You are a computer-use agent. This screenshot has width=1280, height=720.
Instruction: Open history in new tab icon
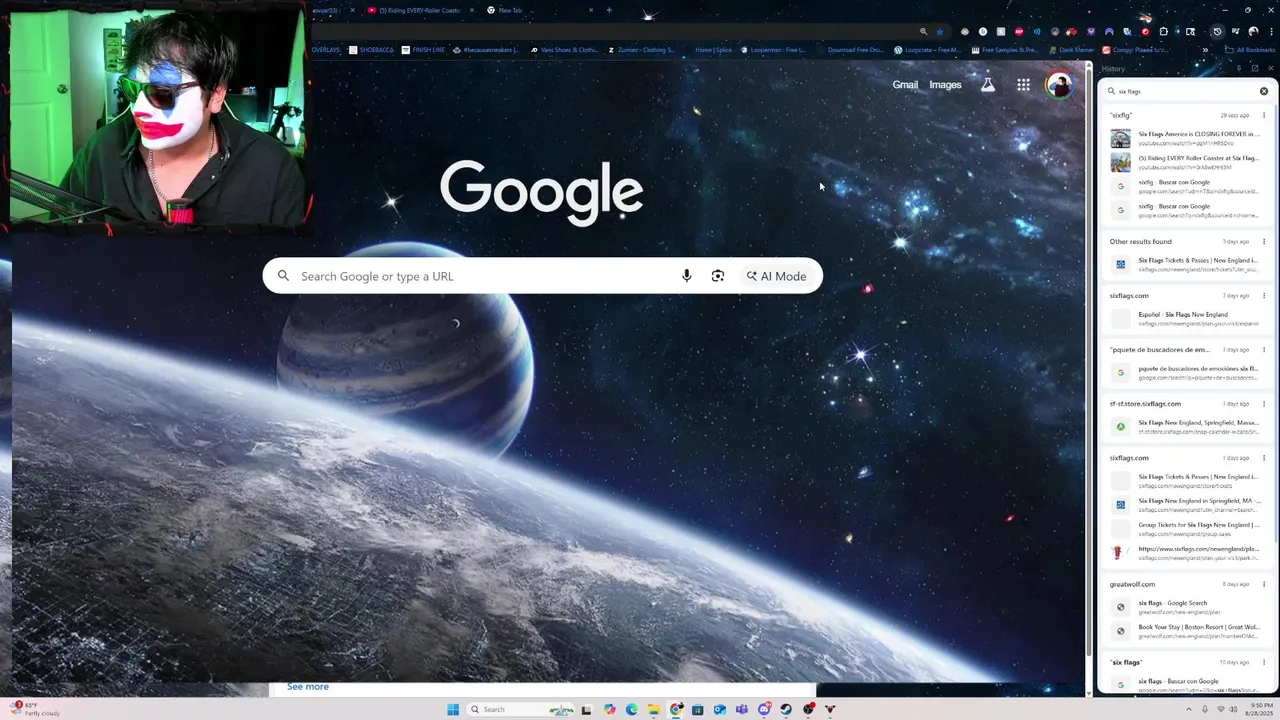click(1255, 69)
